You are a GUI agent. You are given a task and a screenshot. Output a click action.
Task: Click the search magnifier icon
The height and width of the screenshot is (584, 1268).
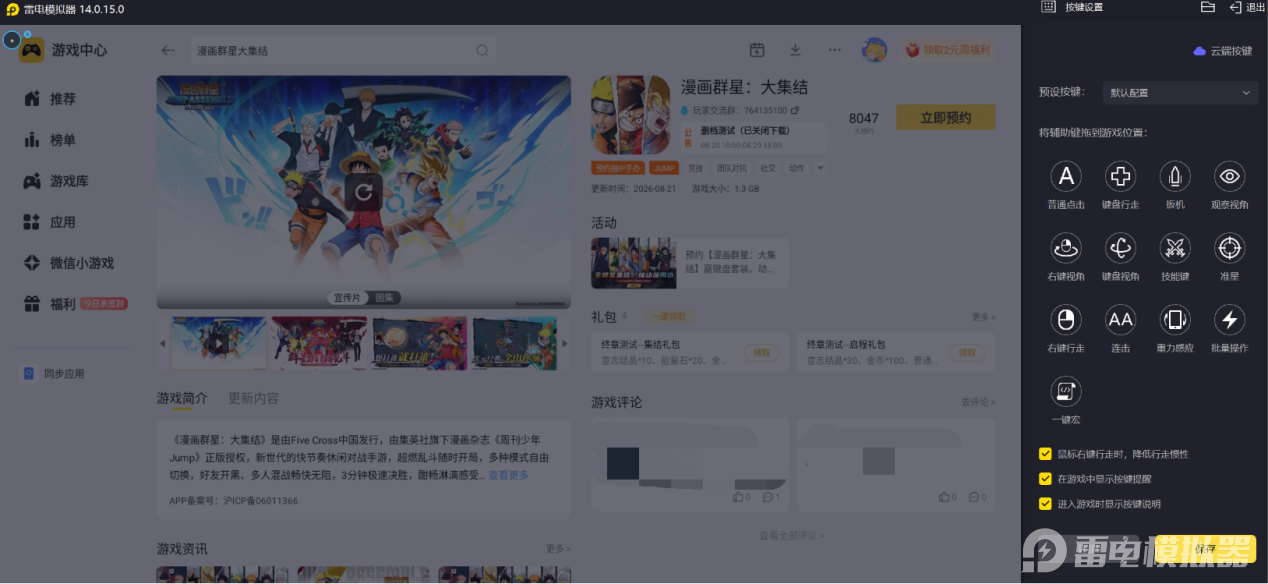(x=482, y=50)
